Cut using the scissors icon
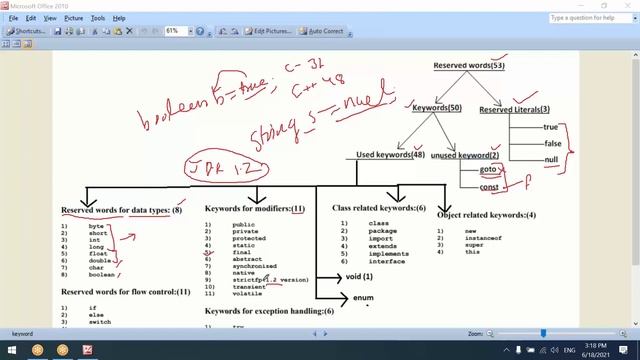The height and width of the screenshot is (360, 640). pos(95,31)
